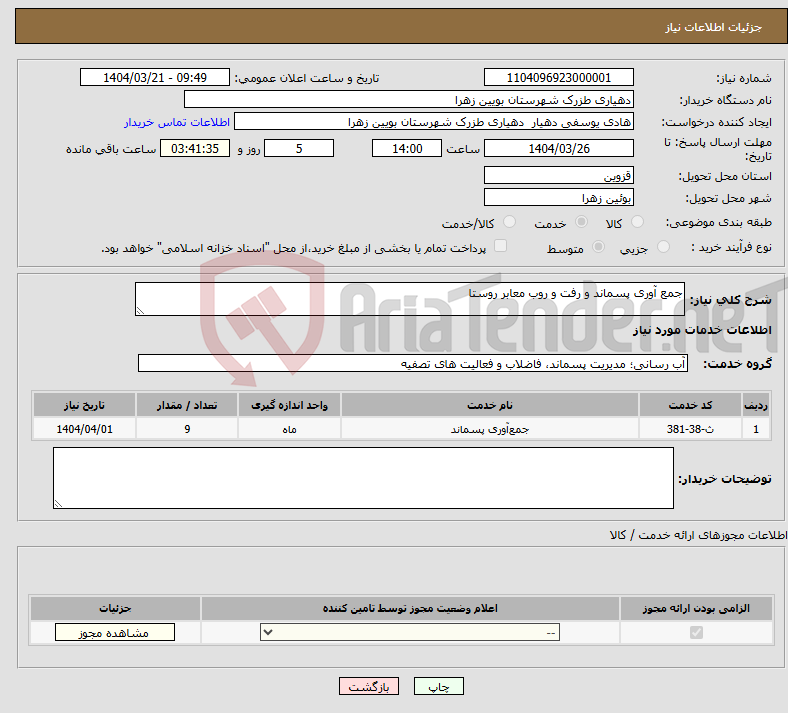Click the نام خدمت column header

point(490,405)
